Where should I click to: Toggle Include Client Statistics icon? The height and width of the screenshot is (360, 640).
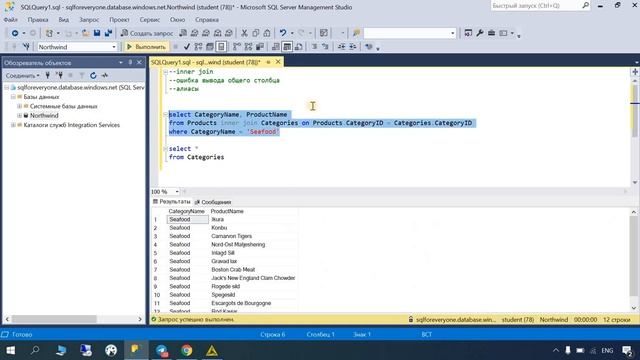(259, 47)
